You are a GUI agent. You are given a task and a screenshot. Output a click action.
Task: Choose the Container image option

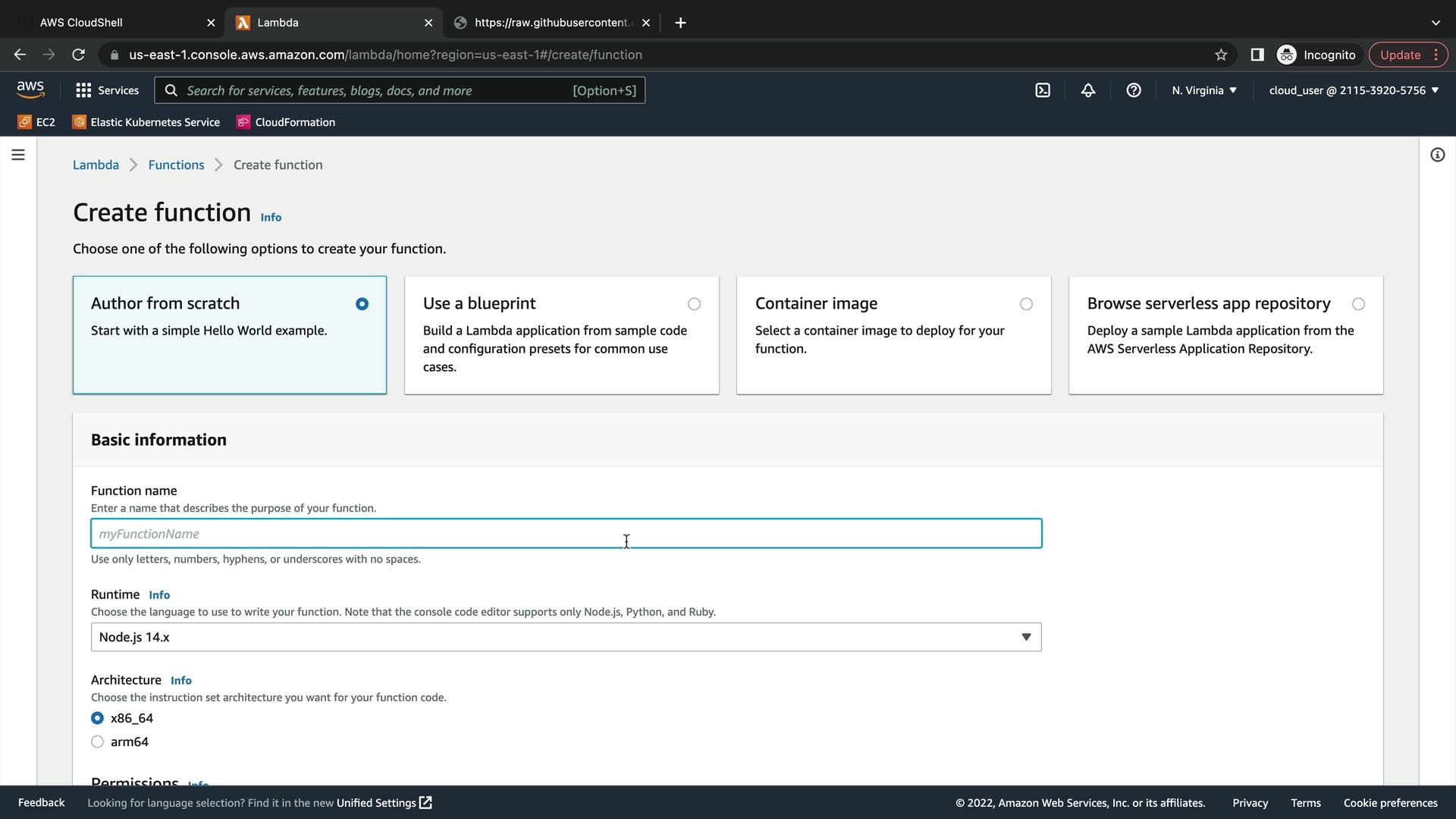(x=1026, y=304)
